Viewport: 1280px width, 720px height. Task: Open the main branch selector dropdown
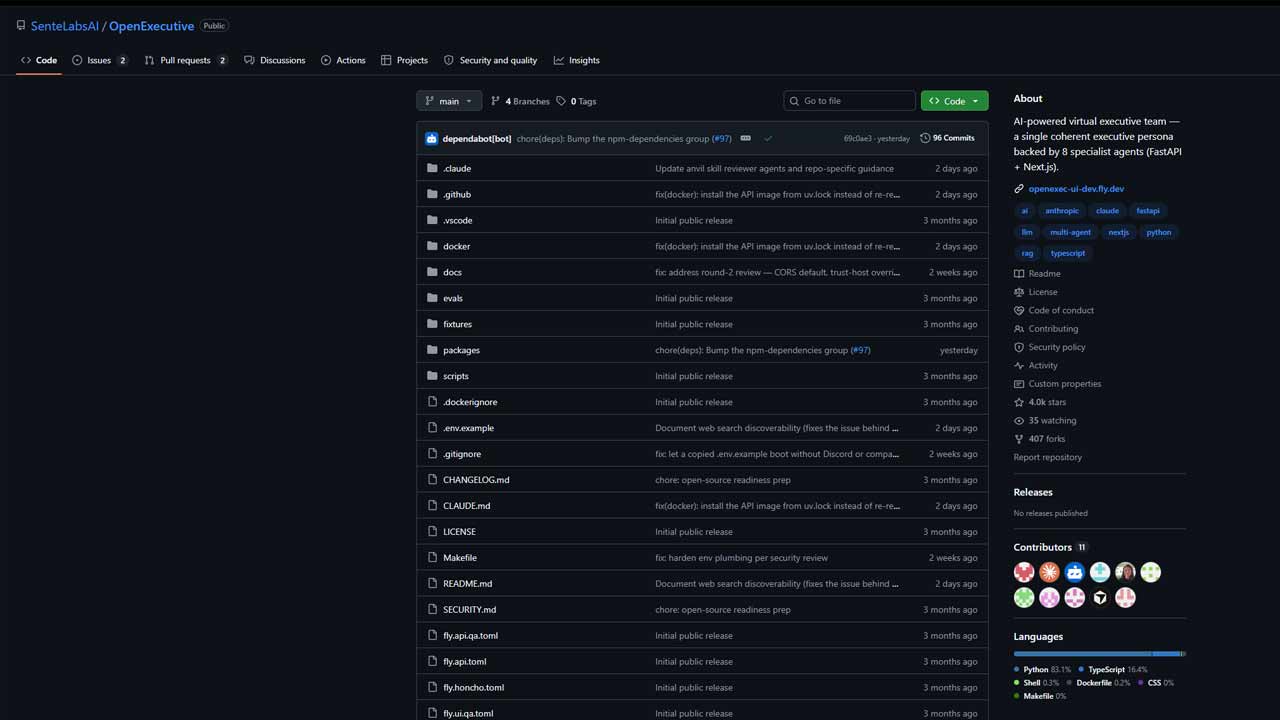[449, 101]
